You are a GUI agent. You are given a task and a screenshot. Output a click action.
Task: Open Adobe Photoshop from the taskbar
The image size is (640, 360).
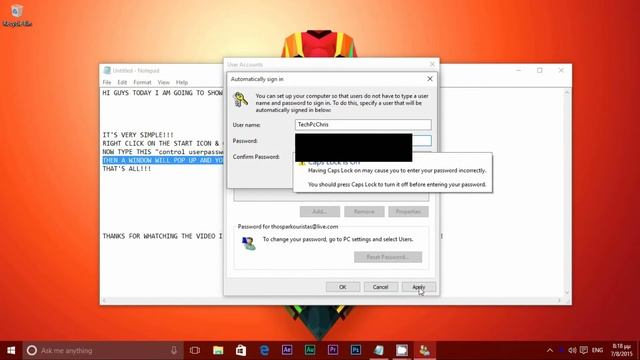coord(356,350)
